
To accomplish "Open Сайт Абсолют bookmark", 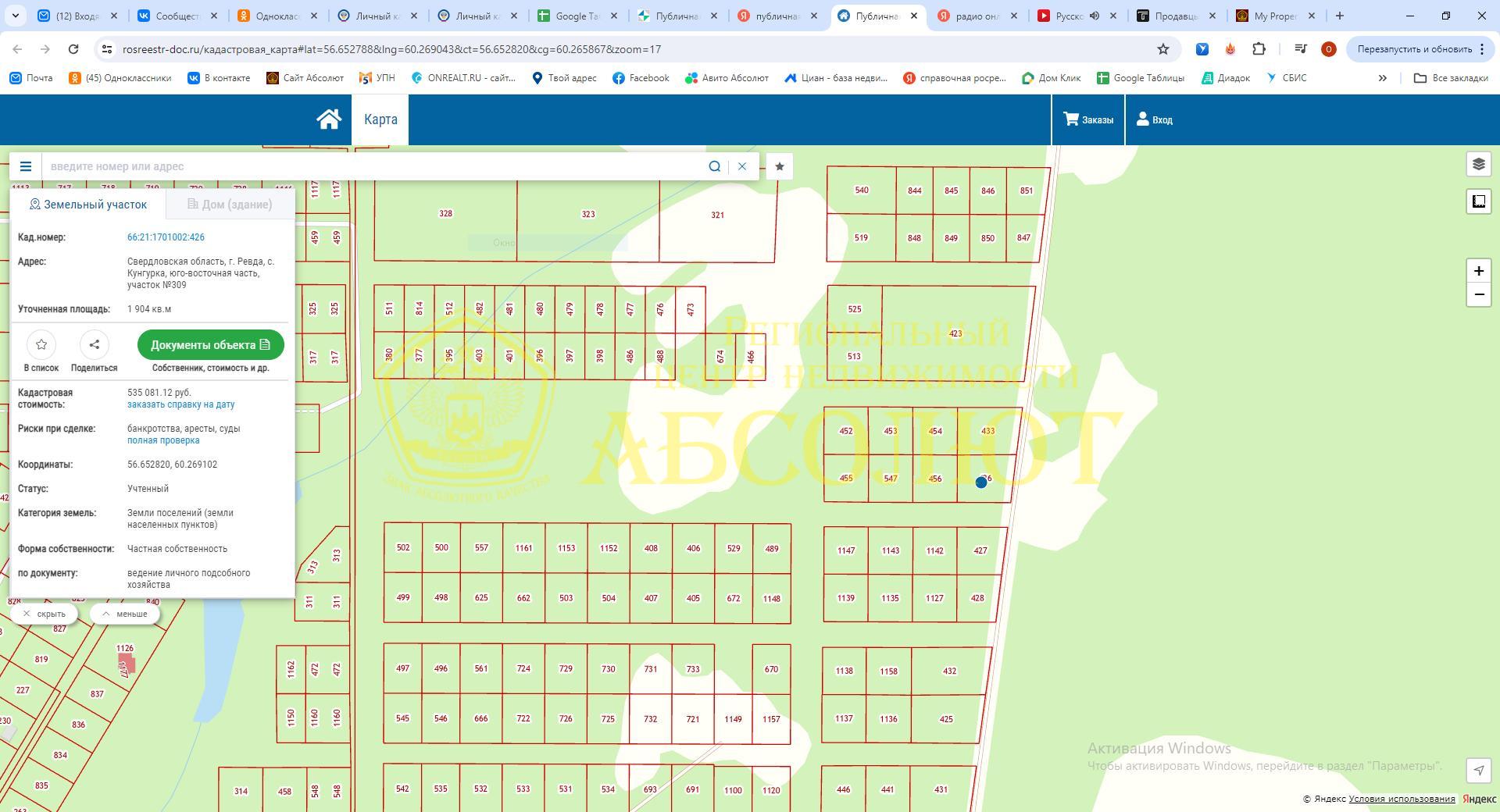I will (x=305, y=78).
